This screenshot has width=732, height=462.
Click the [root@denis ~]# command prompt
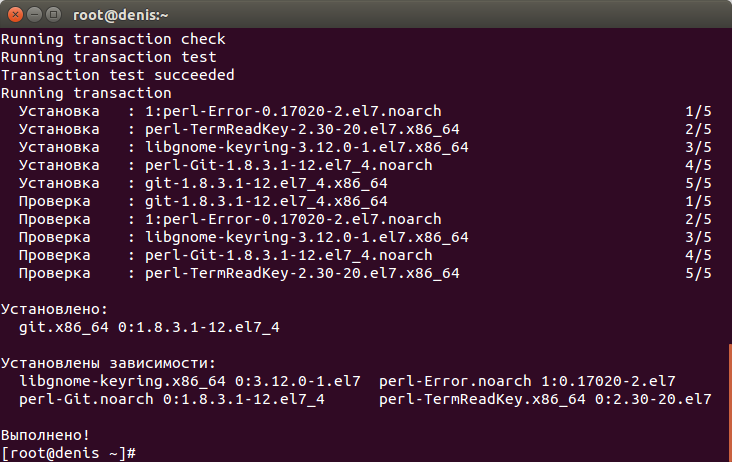click(x=68, y=453)
